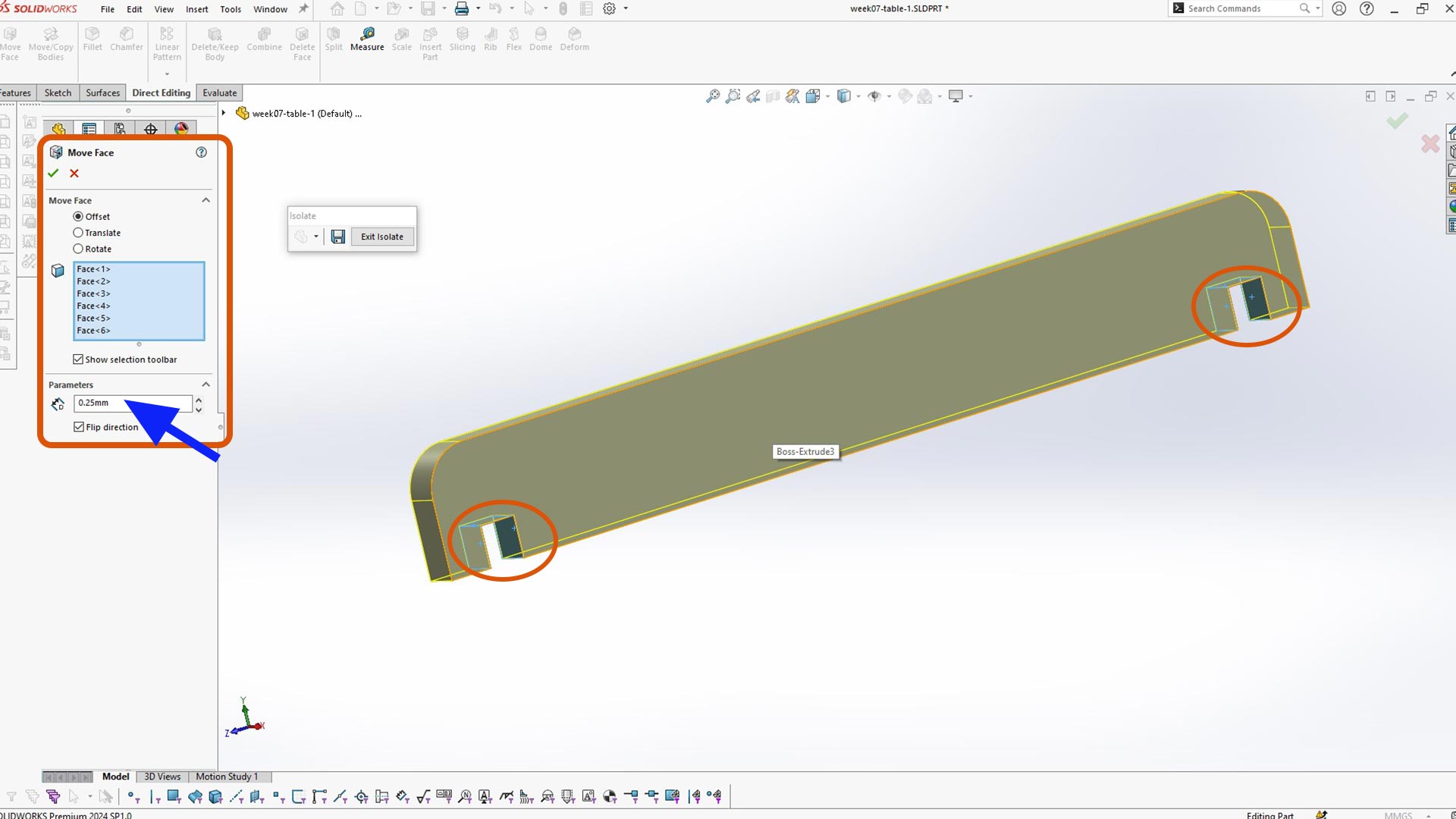Increase distance with spinner up arrow

pos(199,399)
